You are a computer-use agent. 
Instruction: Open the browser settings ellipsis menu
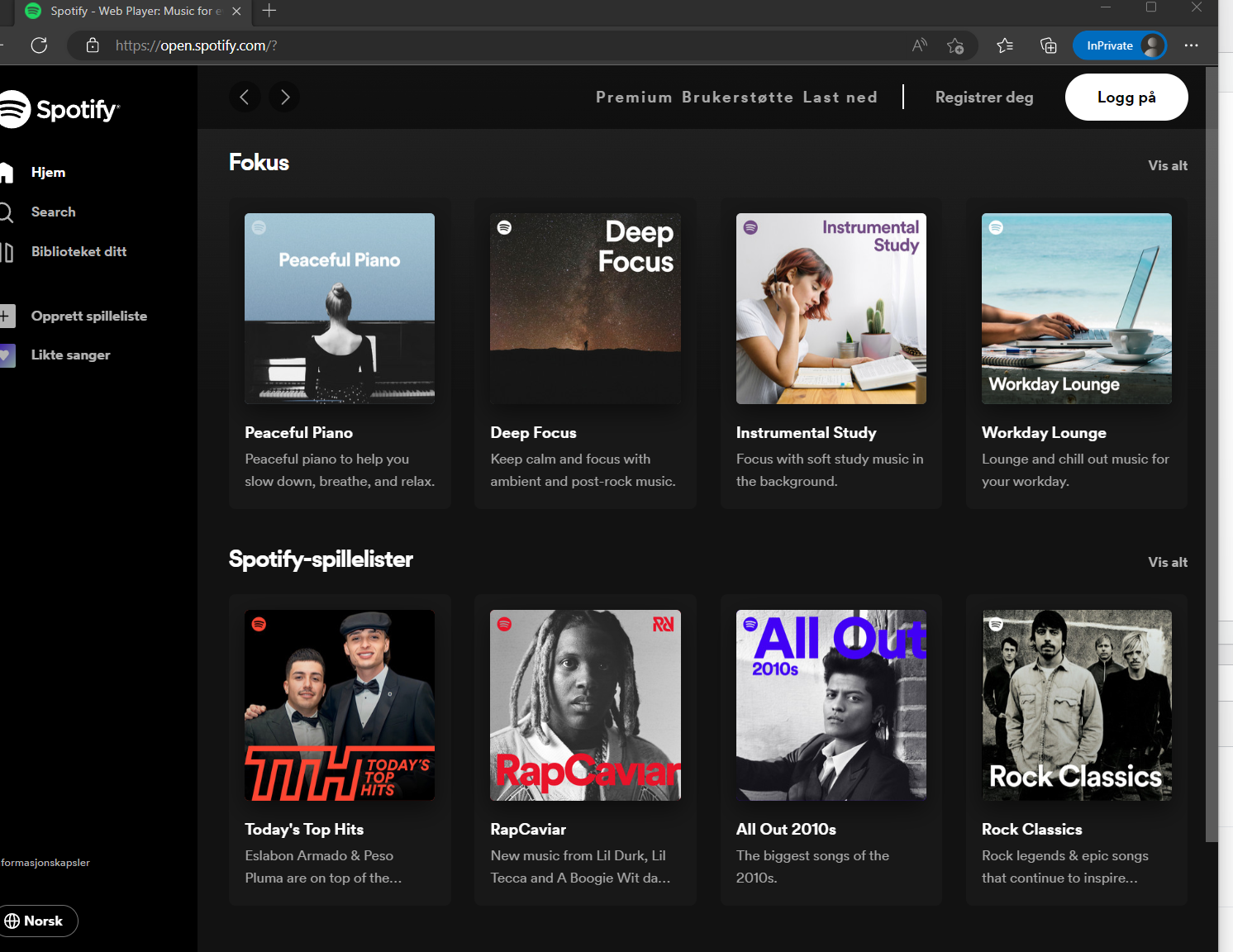click(x=1191, y=45)
